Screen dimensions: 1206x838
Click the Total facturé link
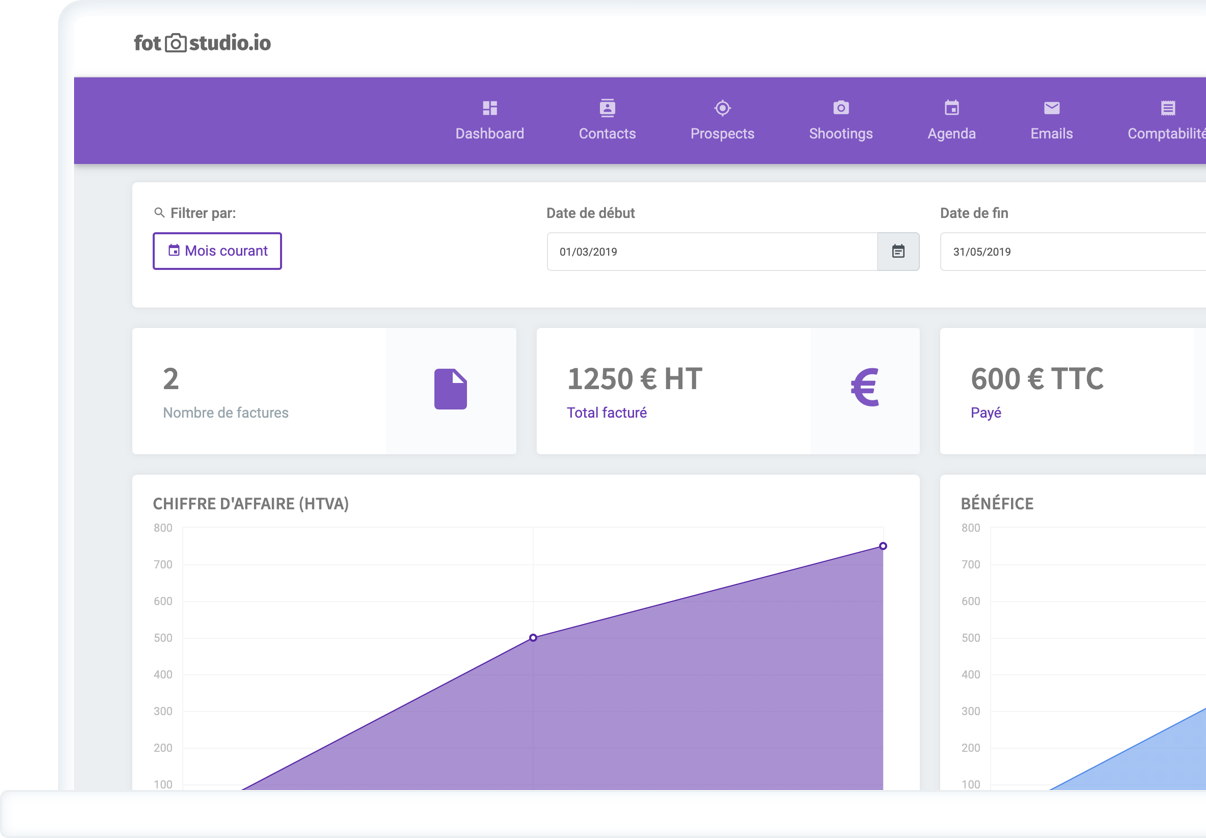point(607,413)
